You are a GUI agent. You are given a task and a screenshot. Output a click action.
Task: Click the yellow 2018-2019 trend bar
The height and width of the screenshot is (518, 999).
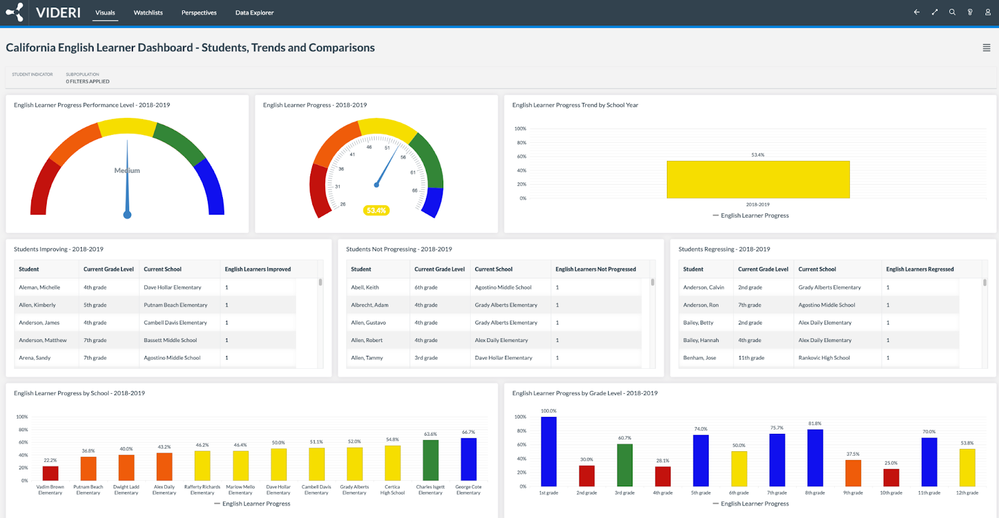click(758, 179)
